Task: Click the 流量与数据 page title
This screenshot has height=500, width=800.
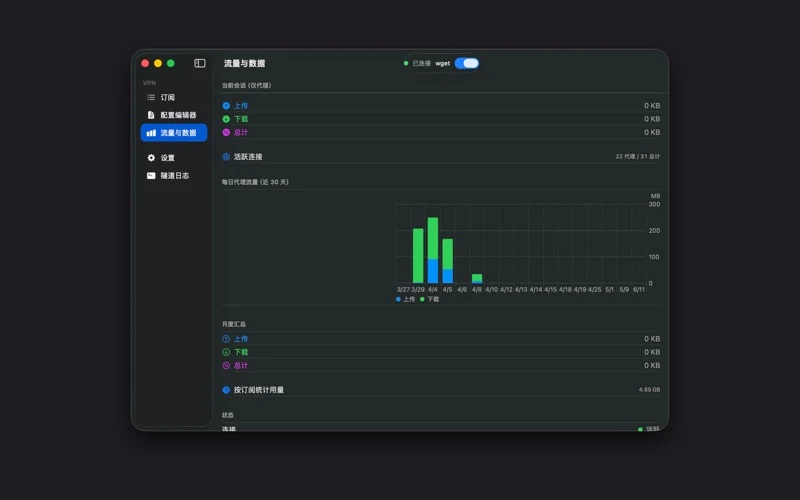Action: coord(244,63)
